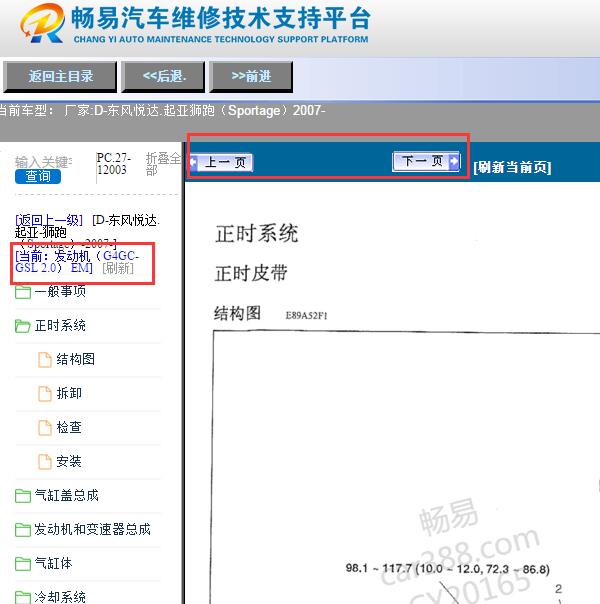600x604 pixels.
Task: Focus the 输入关键 keyword input field
Action: [x=43, y=162]
